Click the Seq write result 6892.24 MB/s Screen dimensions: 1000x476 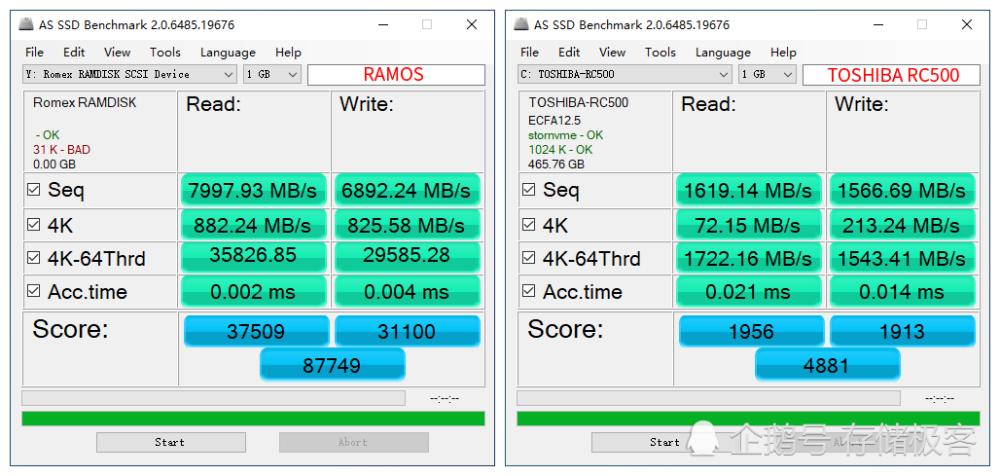(407, 190)
